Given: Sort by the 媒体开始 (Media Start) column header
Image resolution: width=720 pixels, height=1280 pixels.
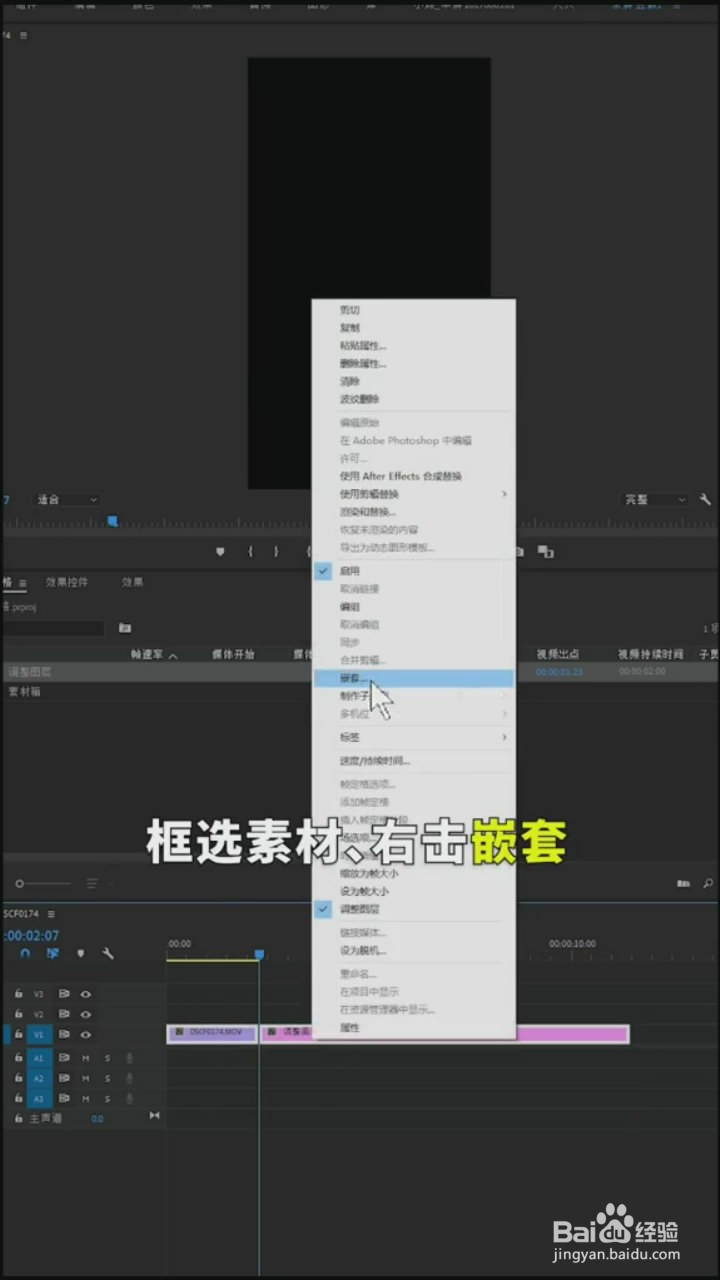Looking at the screenshot, I should tap(233, 654).
